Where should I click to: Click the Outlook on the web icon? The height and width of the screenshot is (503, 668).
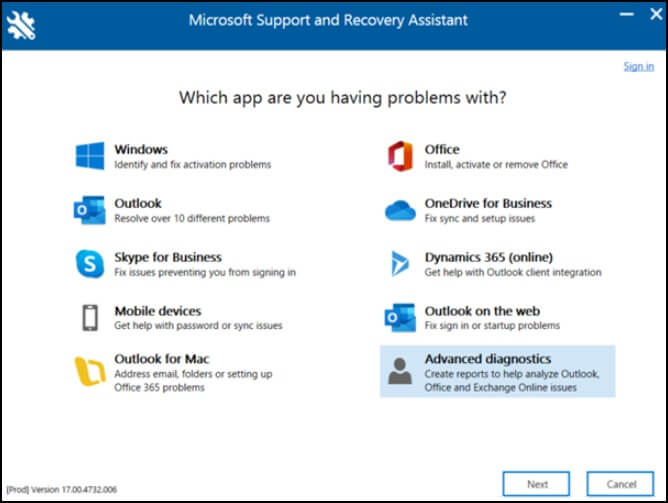tap(400, 318)
